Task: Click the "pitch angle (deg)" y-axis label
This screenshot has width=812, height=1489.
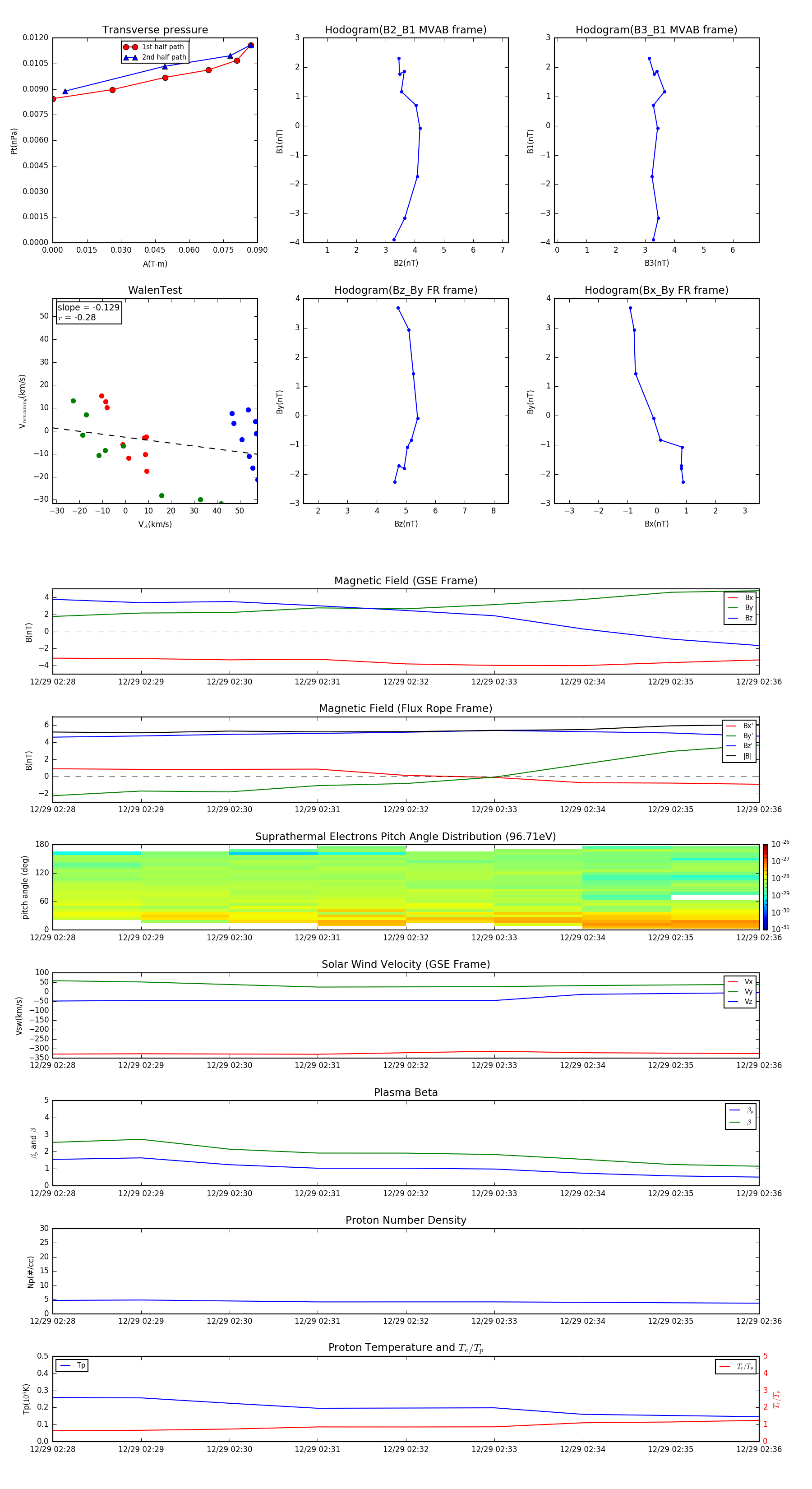Action: pyautogui.click(x=25, y=887)
